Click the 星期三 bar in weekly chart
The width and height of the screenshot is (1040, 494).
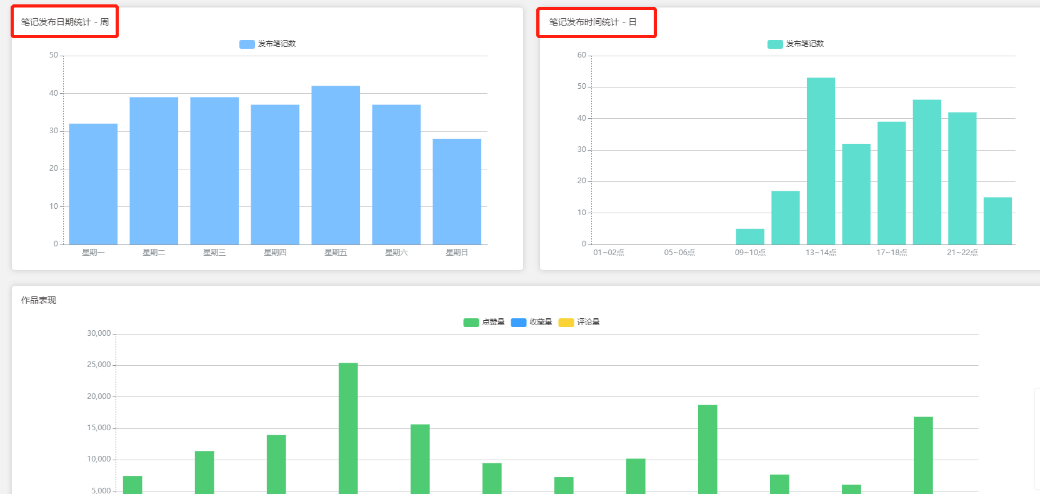214,170
